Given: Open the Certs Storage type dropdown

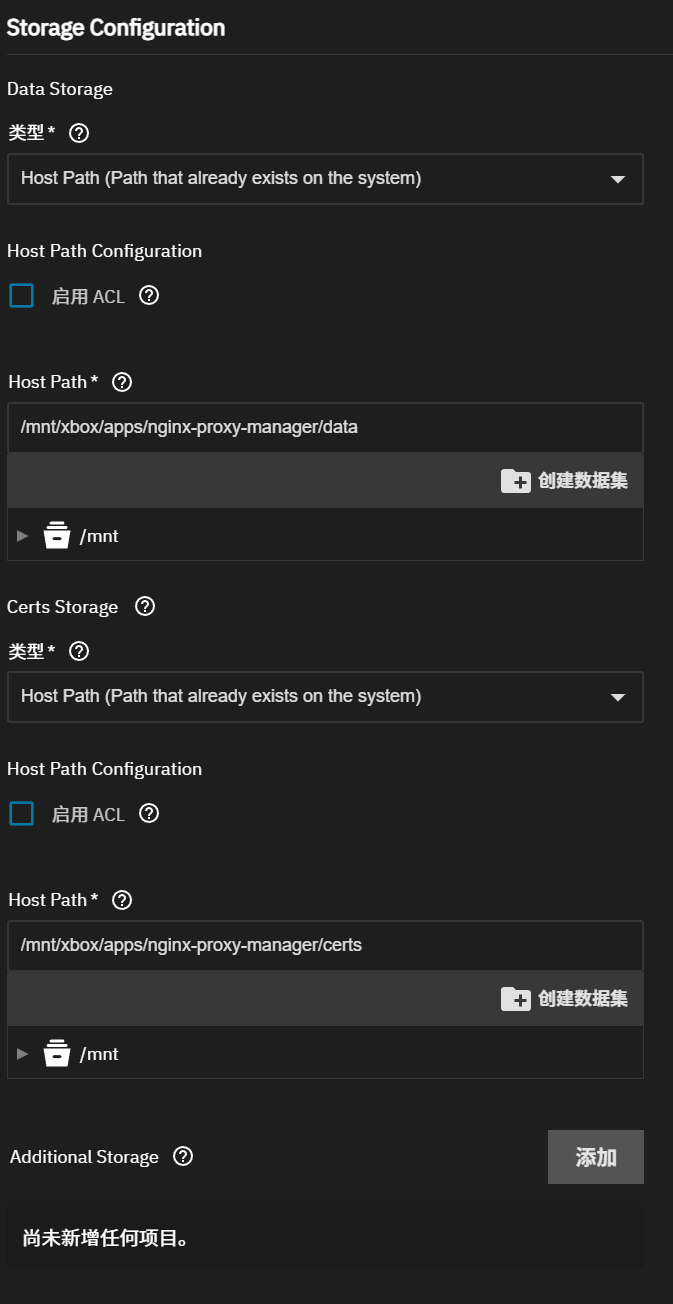Looking at the screenshot, I should click(x=325, y=697).
